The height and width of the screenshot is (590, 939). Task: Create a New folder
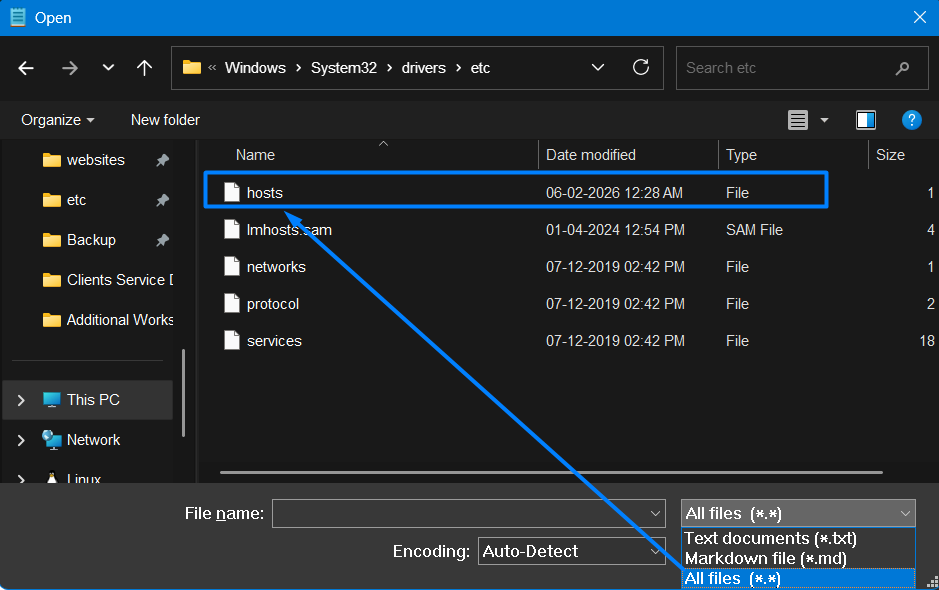click(x=164, y=119)
